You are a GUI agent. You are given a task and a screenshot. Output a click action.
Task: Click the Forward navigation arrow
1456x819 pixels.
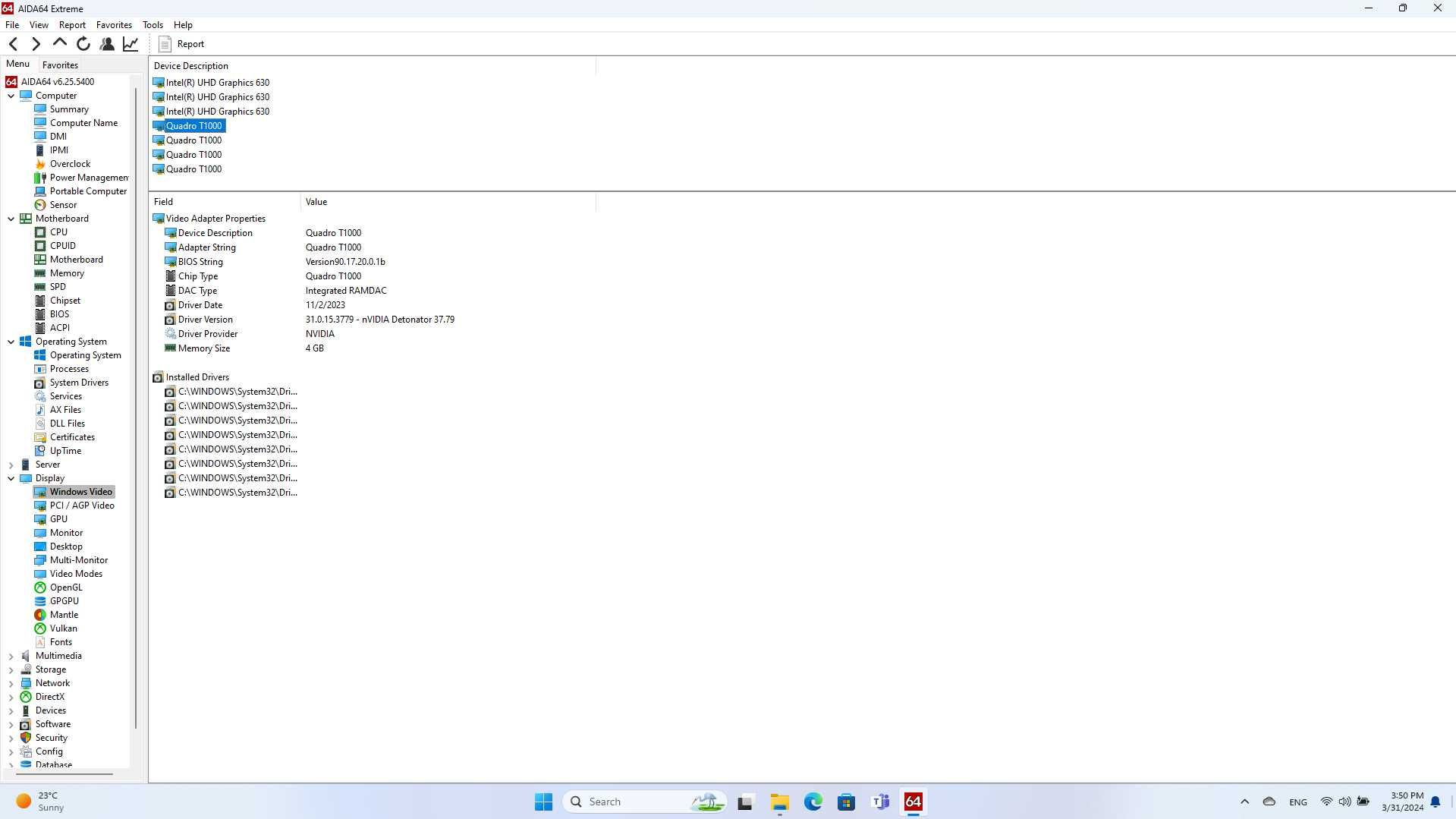[36, 44]
